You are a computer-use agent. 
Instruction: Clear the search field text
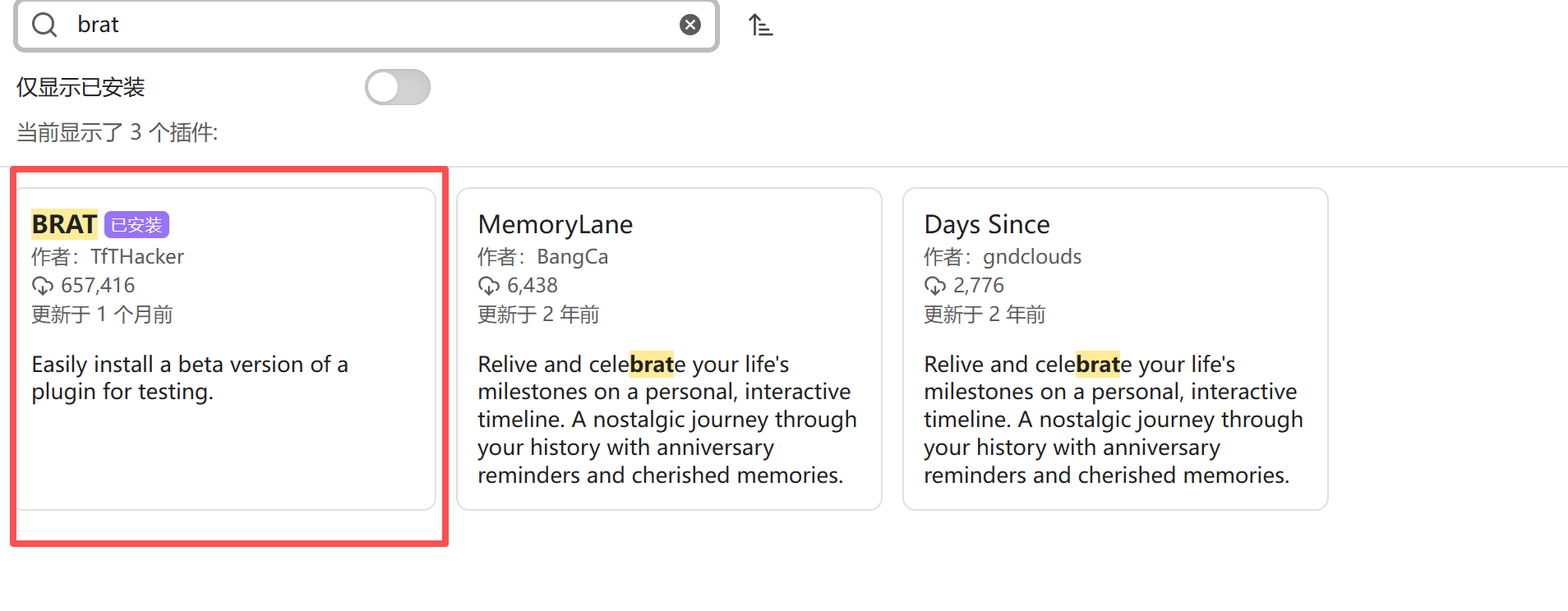pyautogui.click(x=690, y=25)
